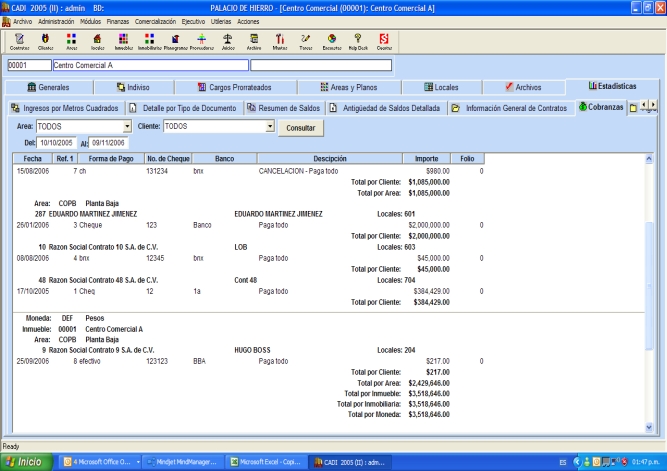Expand the Area dropdown showing TODOS
The width and height of the screenshot is (667, 471).
(127, 127)
